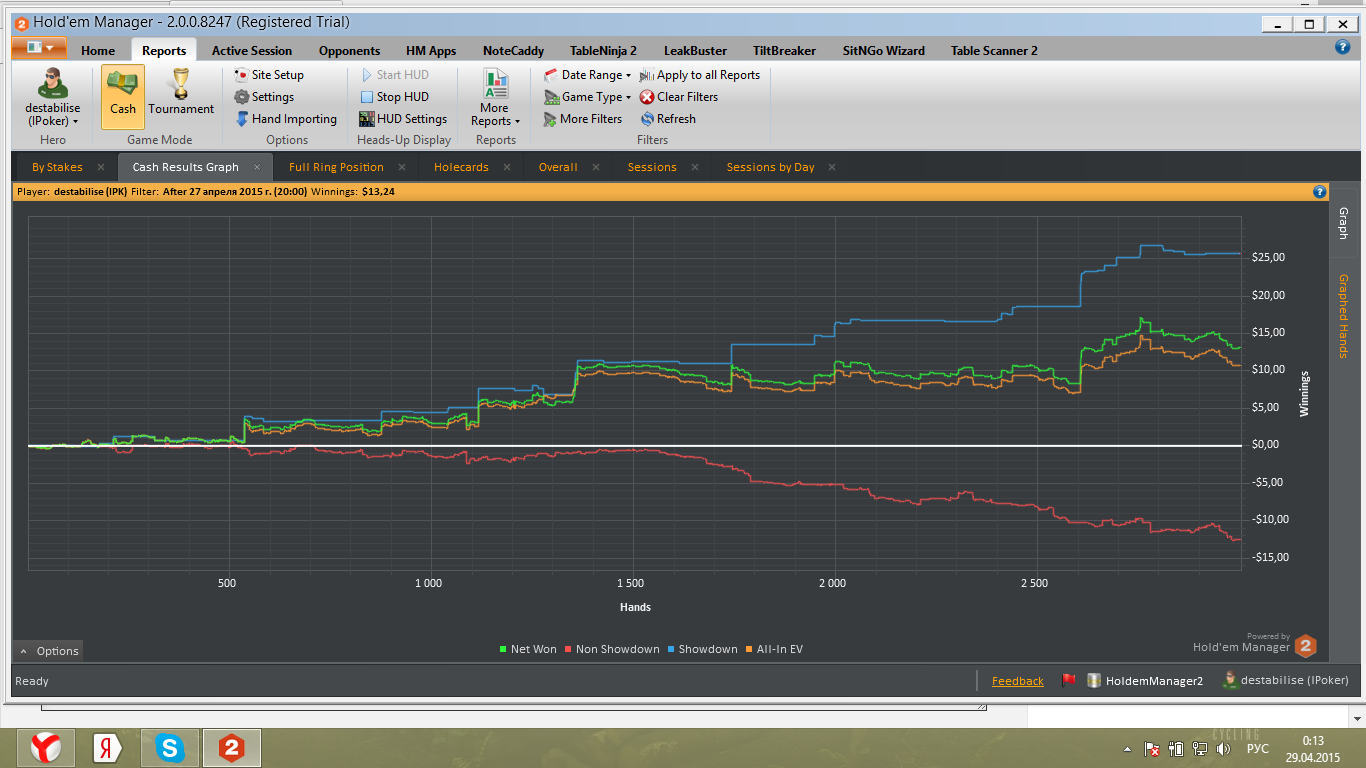The width and height of the screenshot is (1366, 768).
Task: Open the destabilise (IPoker) hero selector
Action: 53,97
